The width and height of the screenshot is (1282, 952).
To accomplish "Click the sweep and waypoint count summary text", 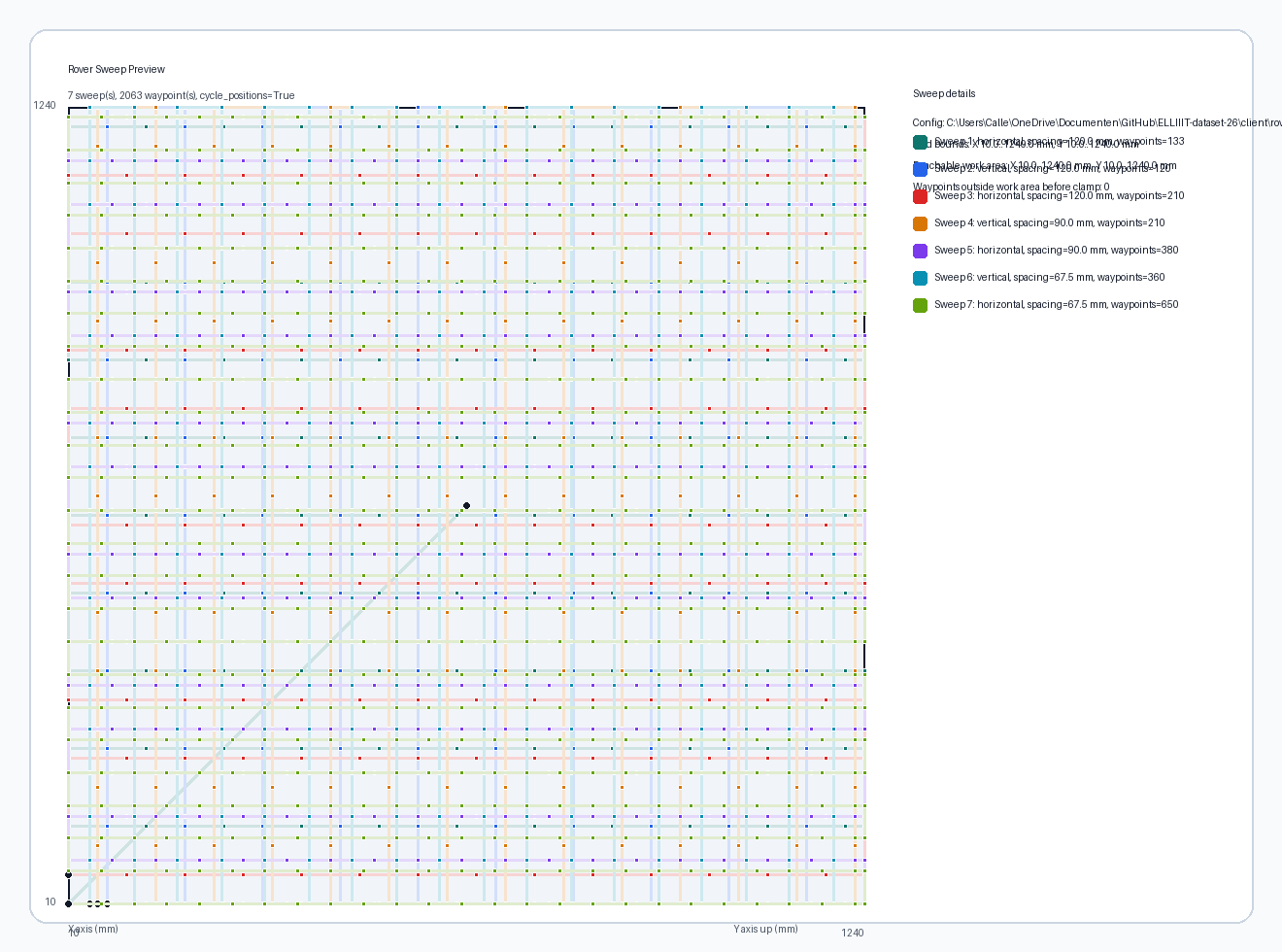I will point(181,96).
